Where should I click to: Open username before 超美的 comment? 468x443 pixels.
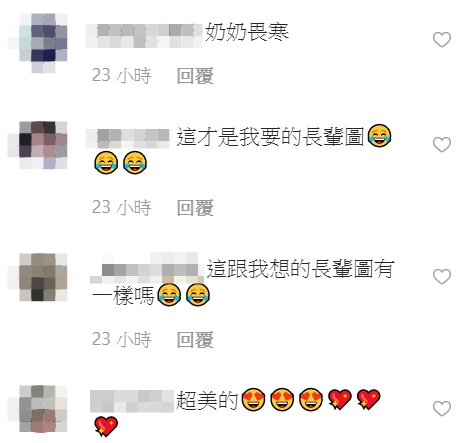coord(132,401)
